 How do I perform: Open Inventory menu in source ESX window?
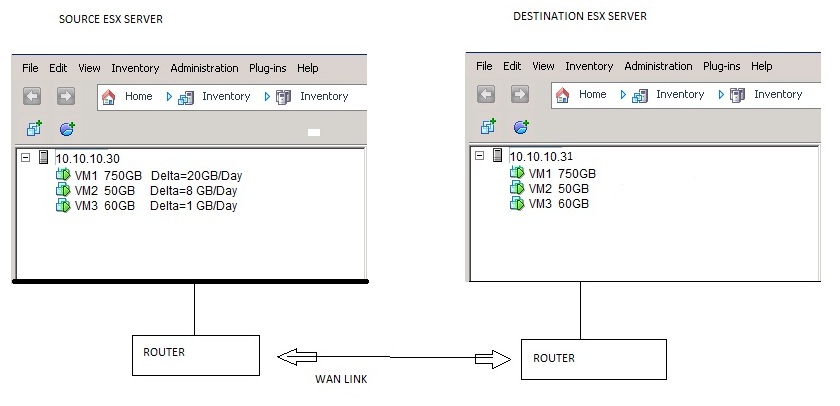(135, 68)
